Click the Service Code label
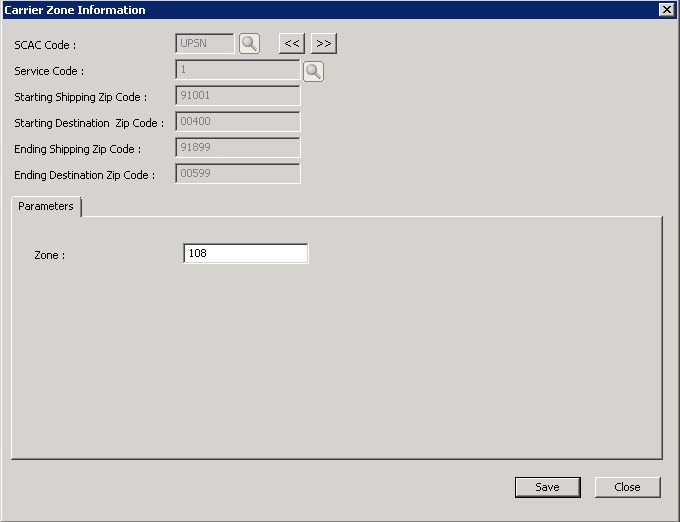The image size is (680, 522). click(49, 71)
